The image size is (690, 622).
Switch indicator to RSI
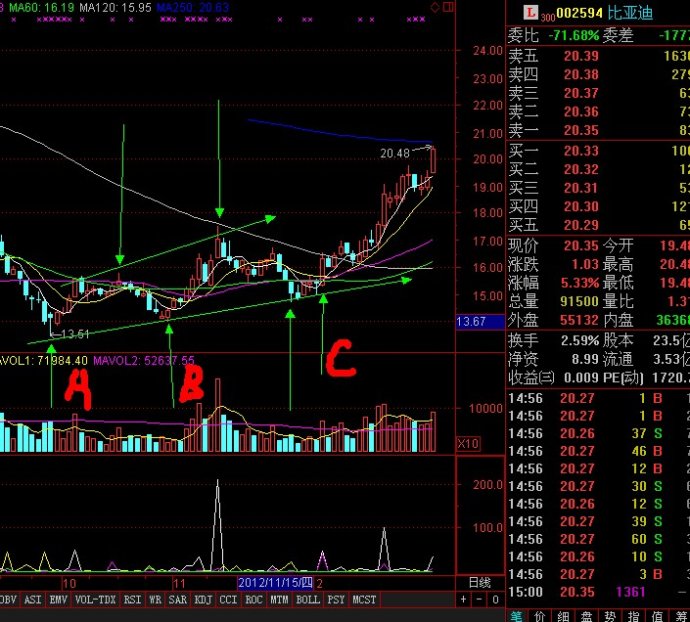(x=132, y=600)
